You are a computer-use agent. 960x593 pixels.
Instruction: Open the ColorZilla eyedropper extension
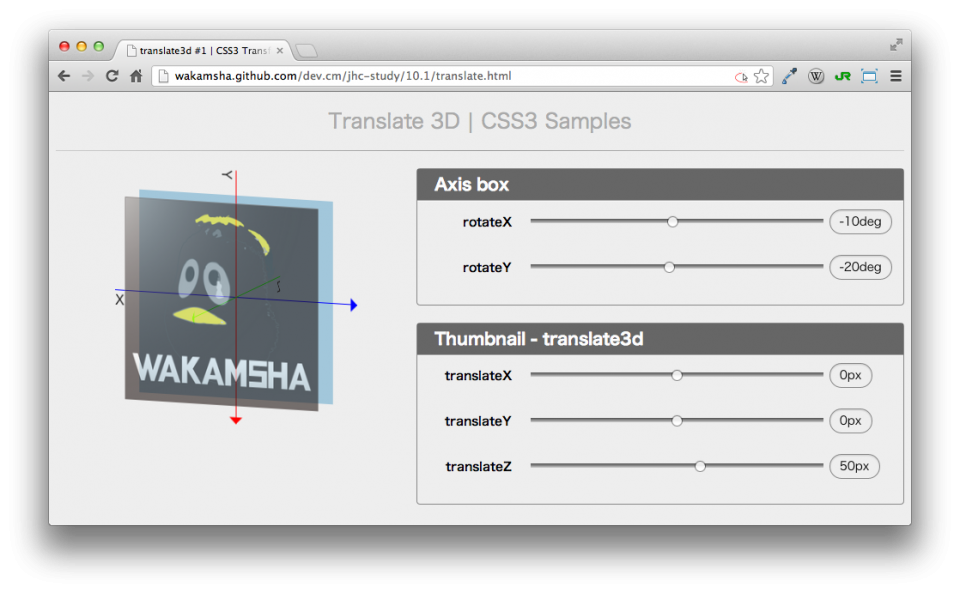pos(789,75)
